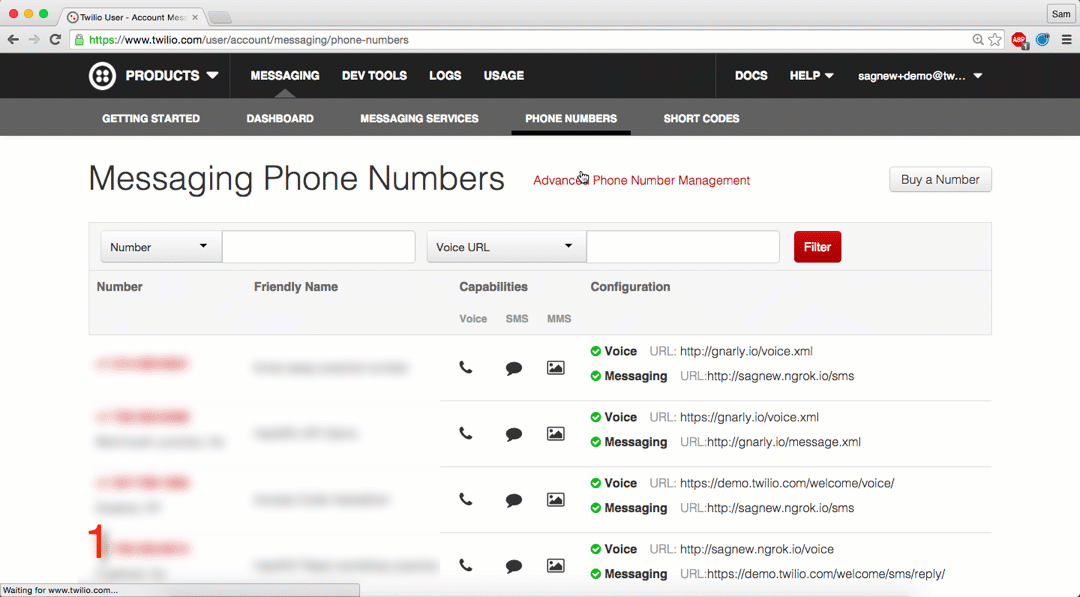Image resolution: width=1080 pixels, height=597 pixels.
Task: Click MMS image icon in gnarly.io/message.xml row
Action: (x=556, y=434)
